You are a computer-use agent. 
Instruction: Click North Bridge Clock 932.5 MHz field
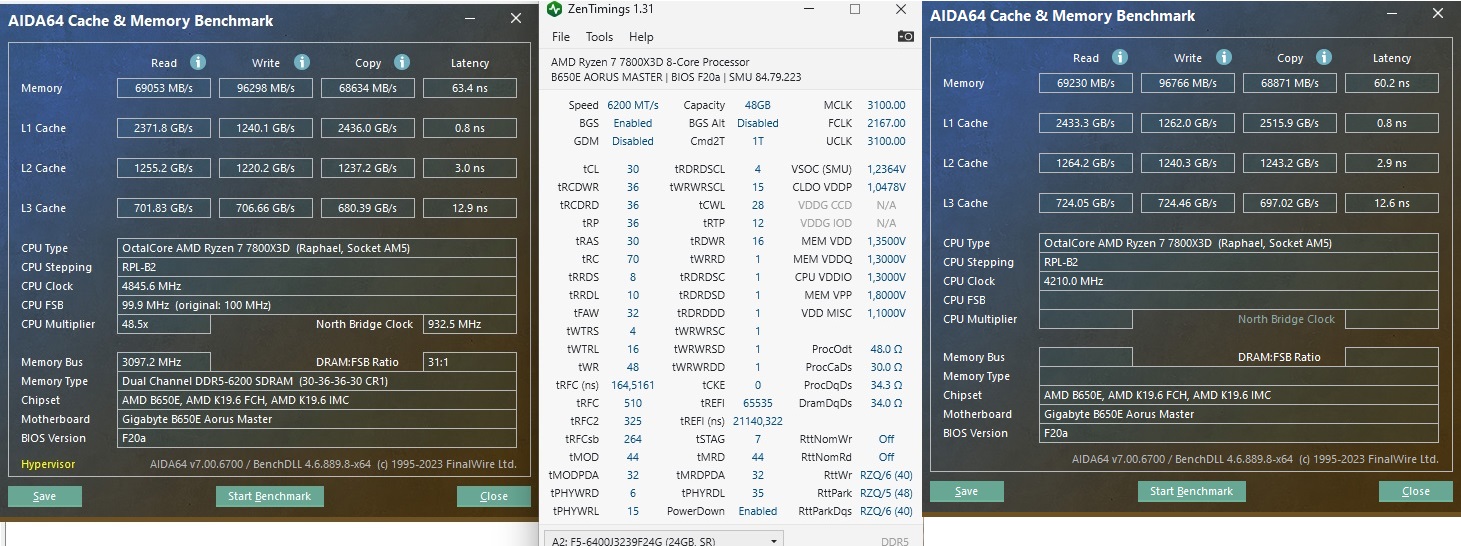point(470,324)
